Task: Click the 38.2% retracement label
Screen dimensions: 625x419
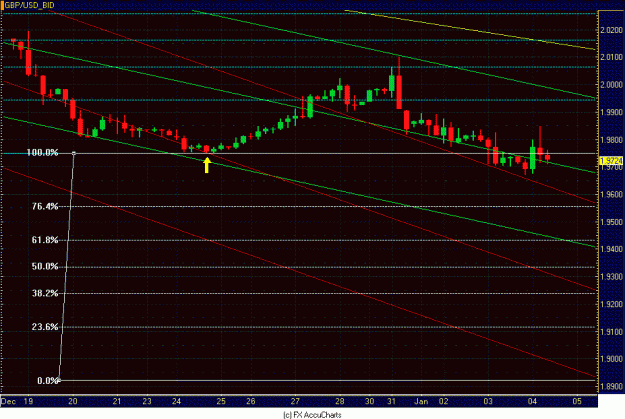Action: (x=45, y=293)
